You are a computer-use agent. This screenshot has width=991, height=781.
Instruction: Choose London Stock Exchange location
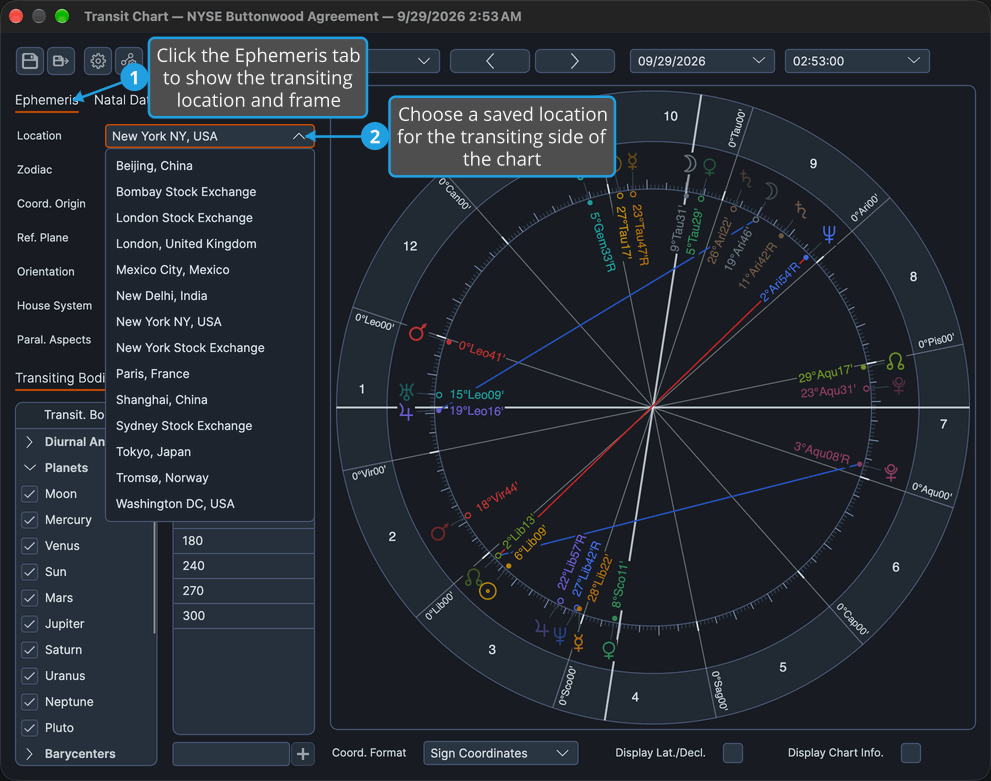pyautogui.click(x=210, y=217)
